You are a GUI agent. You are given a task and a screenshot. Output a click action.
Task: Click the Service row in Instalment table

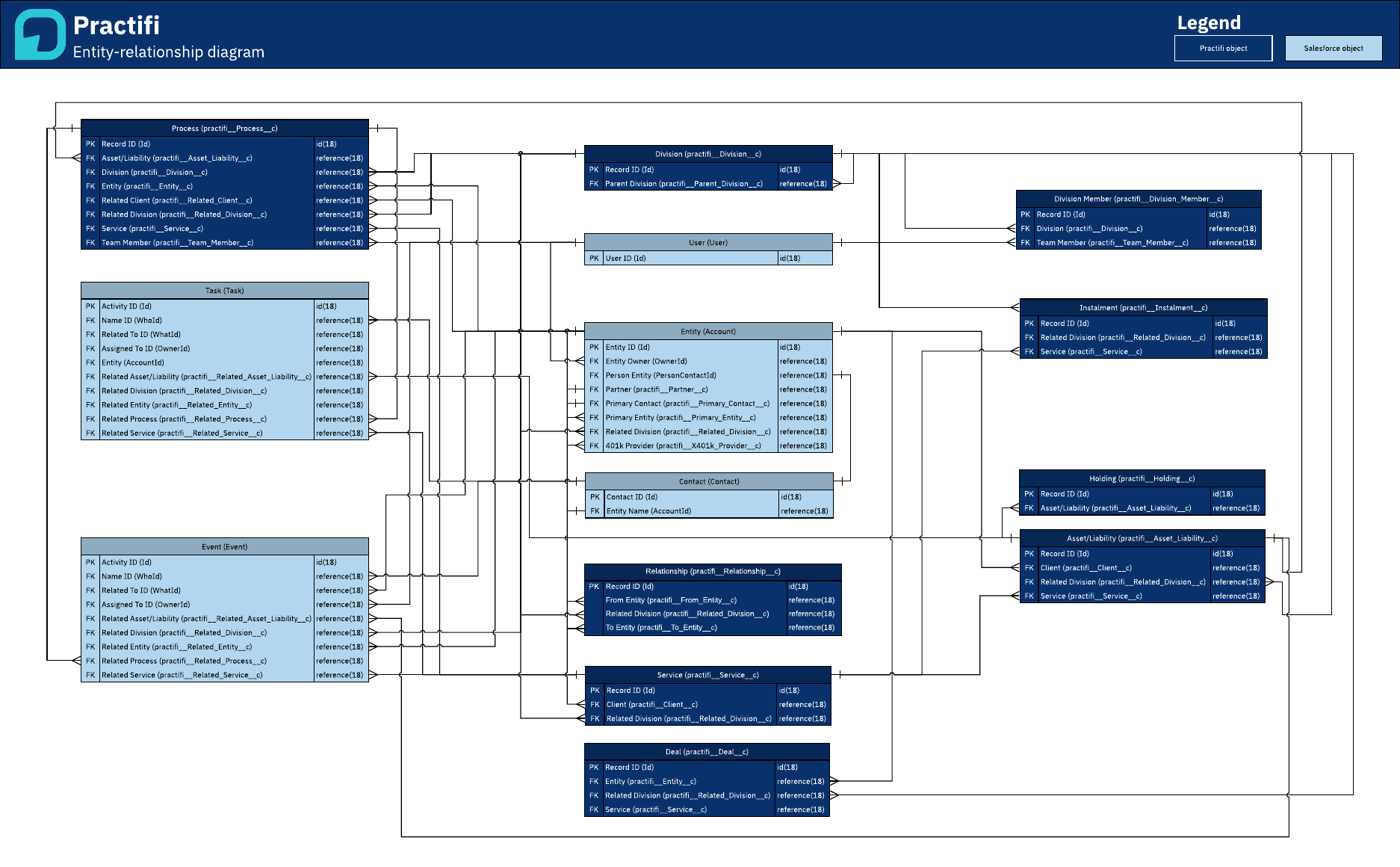tap(1144, 352)
